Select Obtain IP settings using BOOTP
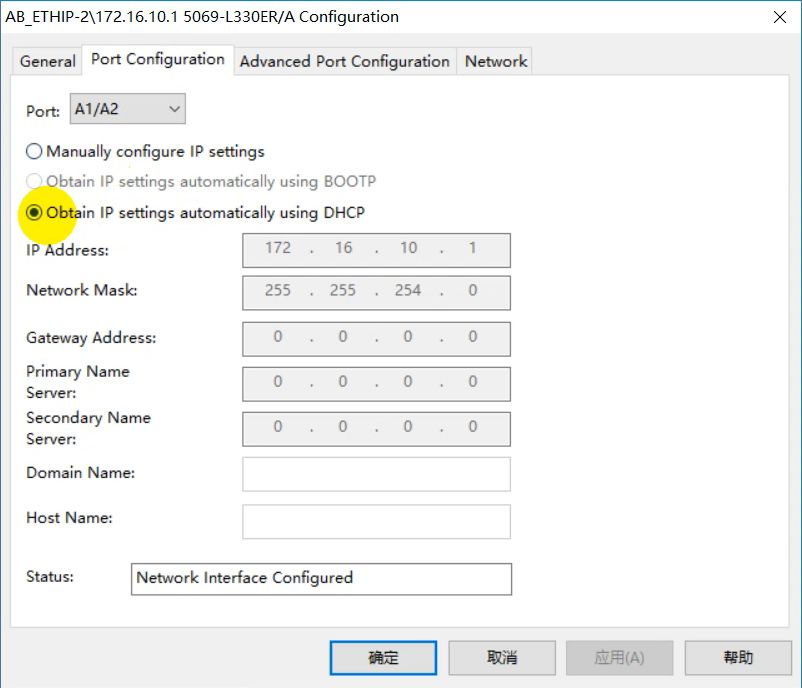 (201, 181)
